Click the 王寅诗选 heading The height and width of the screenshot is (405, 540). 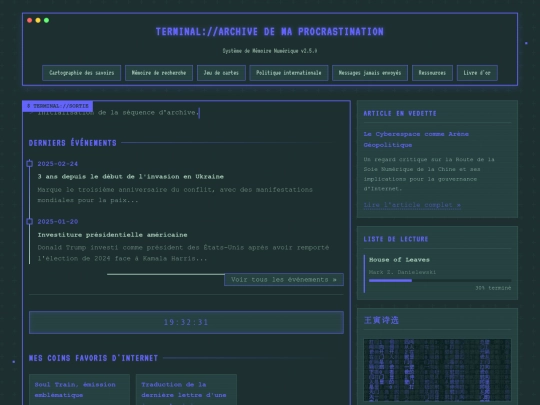pyautogui.click(x=381, y=320)
